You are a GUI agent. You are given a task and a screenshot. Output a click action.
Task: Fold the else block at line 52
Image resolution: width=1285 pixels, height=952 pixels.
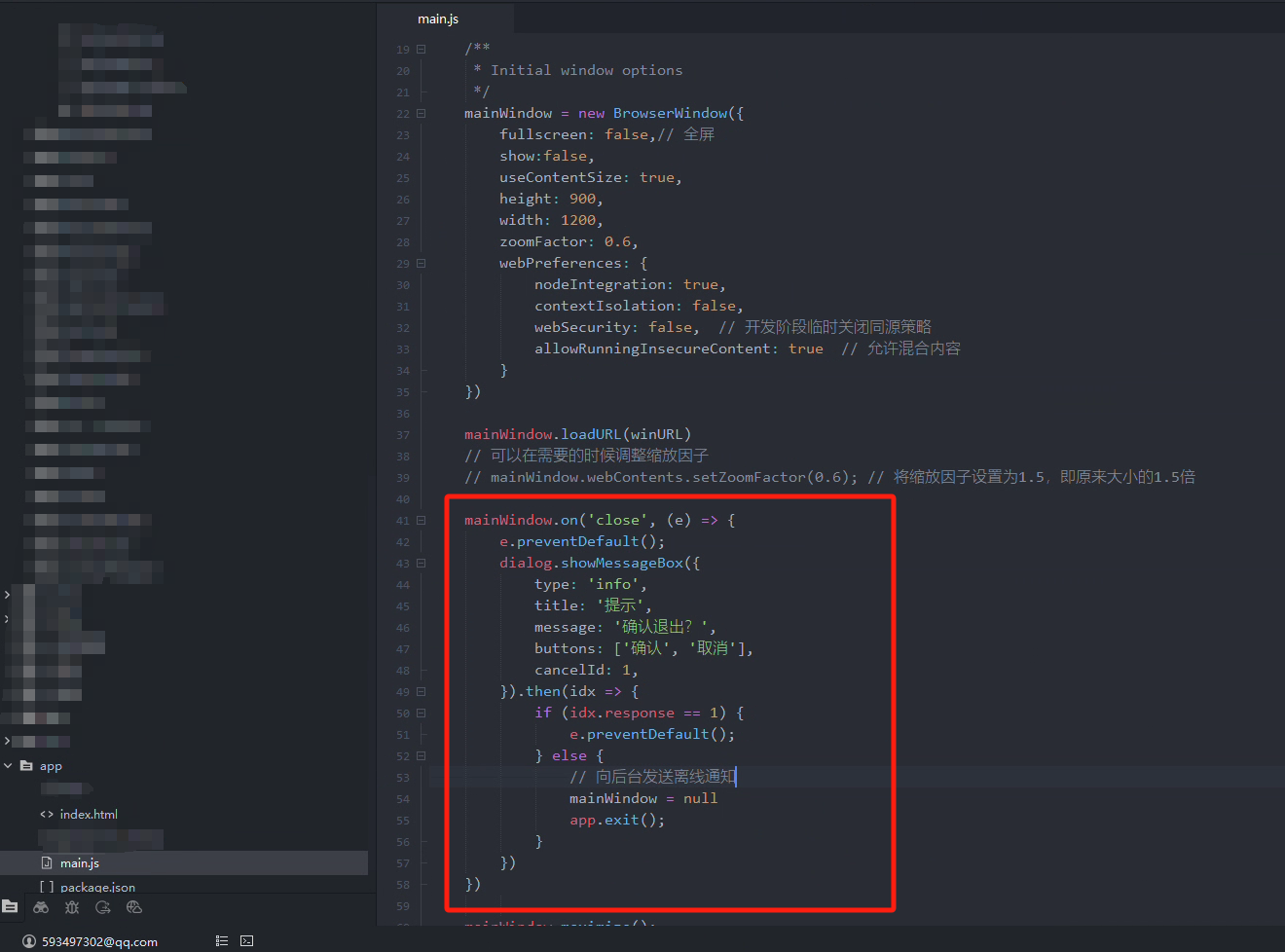click(x=422, y=755)
